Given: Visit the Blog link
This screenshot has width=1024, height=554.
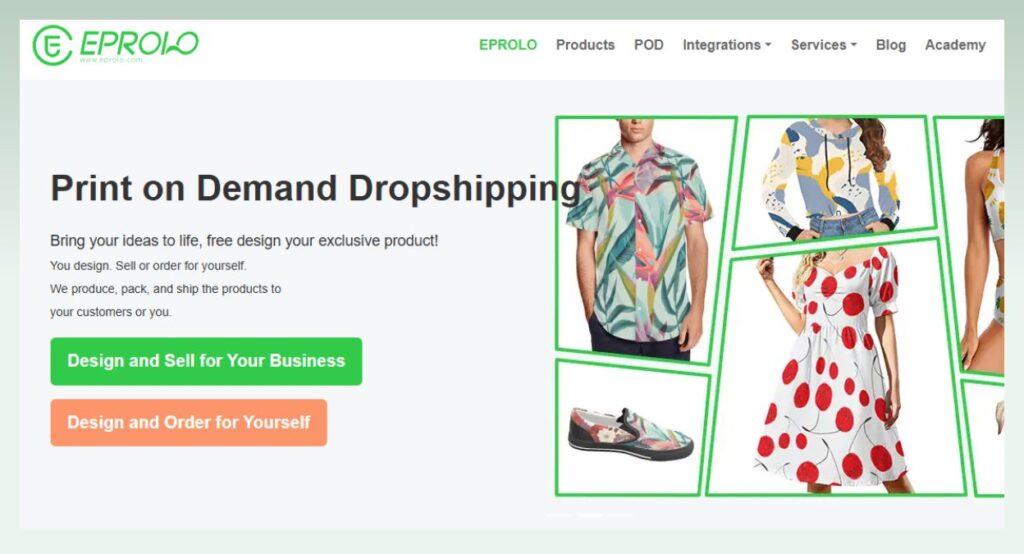Looking at the screenshot, I should tap(891, 45).
